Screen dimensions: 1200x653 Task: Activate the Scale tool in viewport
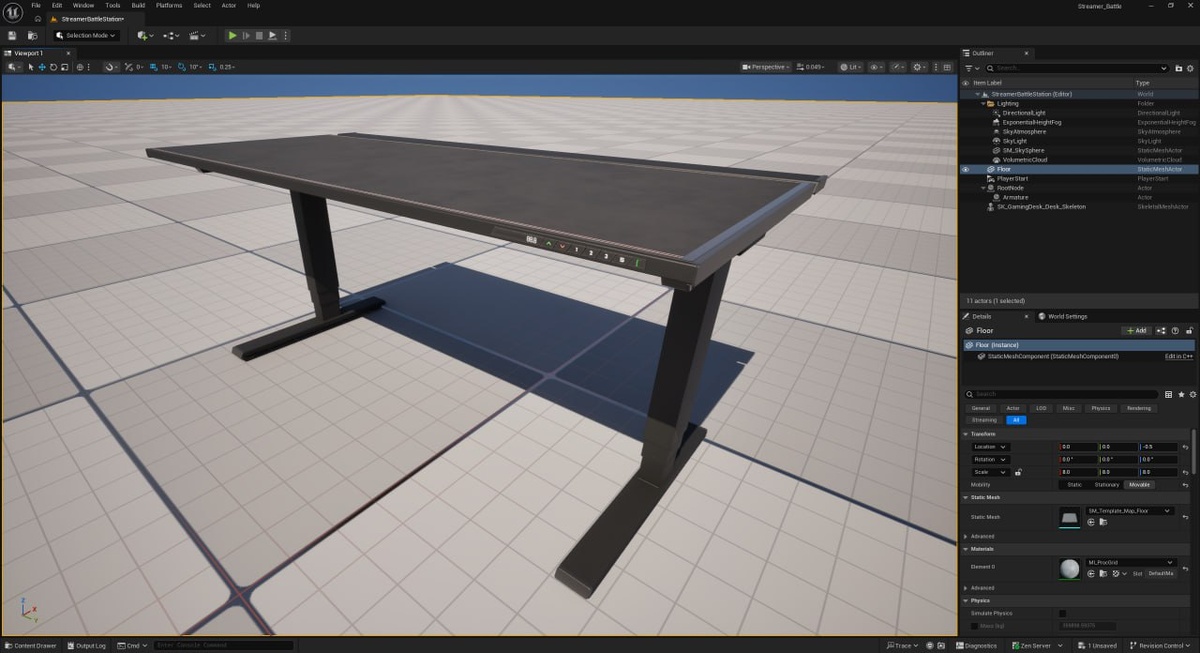point(64,67)
